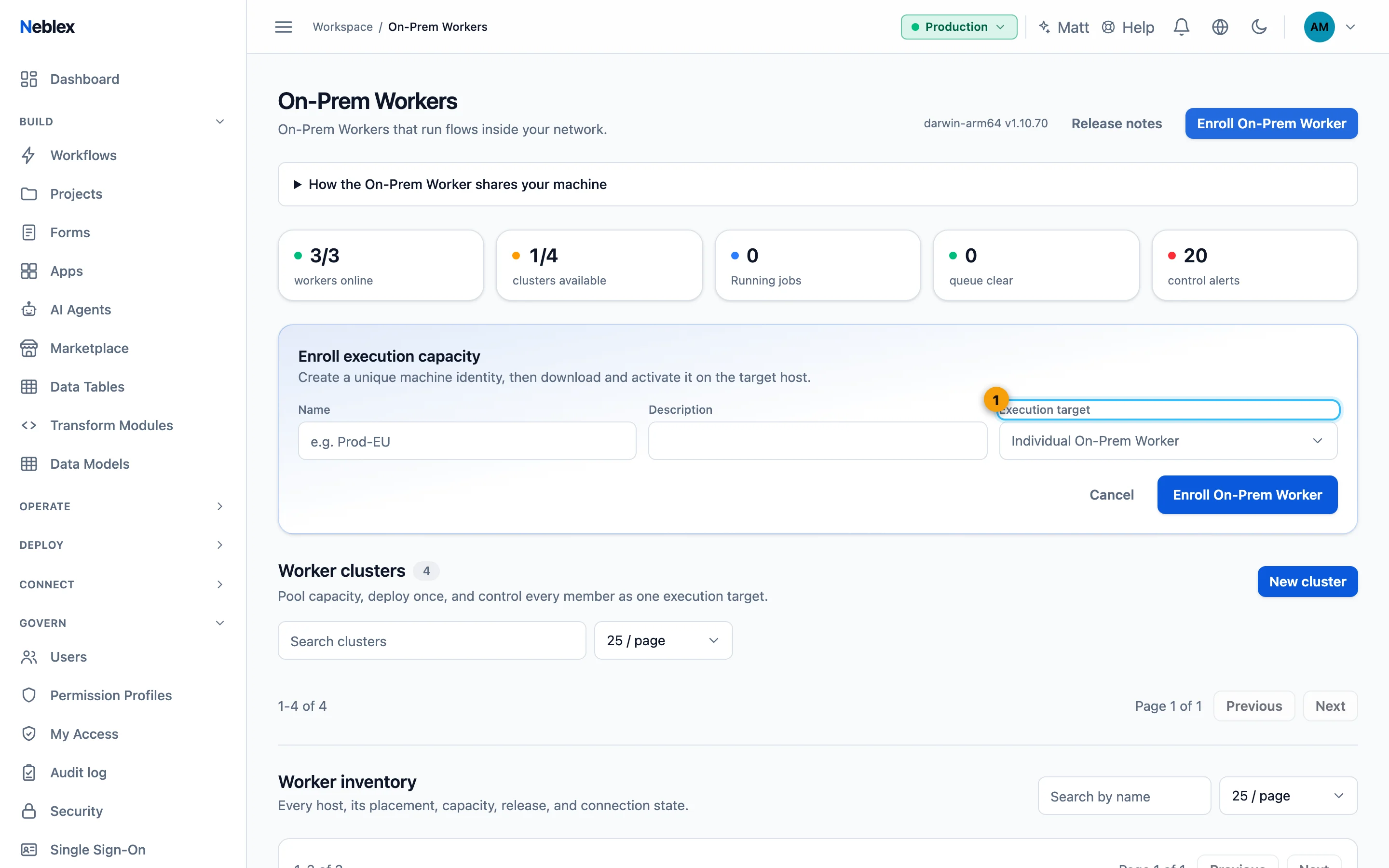Click the New cluster button
Viewport: 1389px width, 868px height.
point(1307,582)
